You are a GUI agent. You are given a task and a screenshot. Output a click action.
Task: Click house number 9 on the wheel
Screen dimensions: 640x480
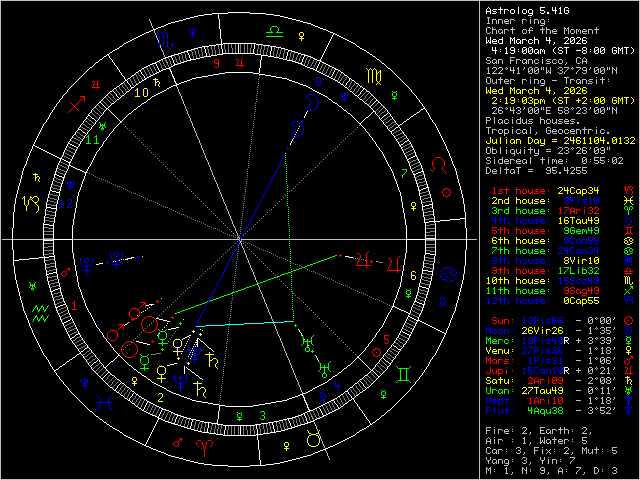(x=215, y=65)
